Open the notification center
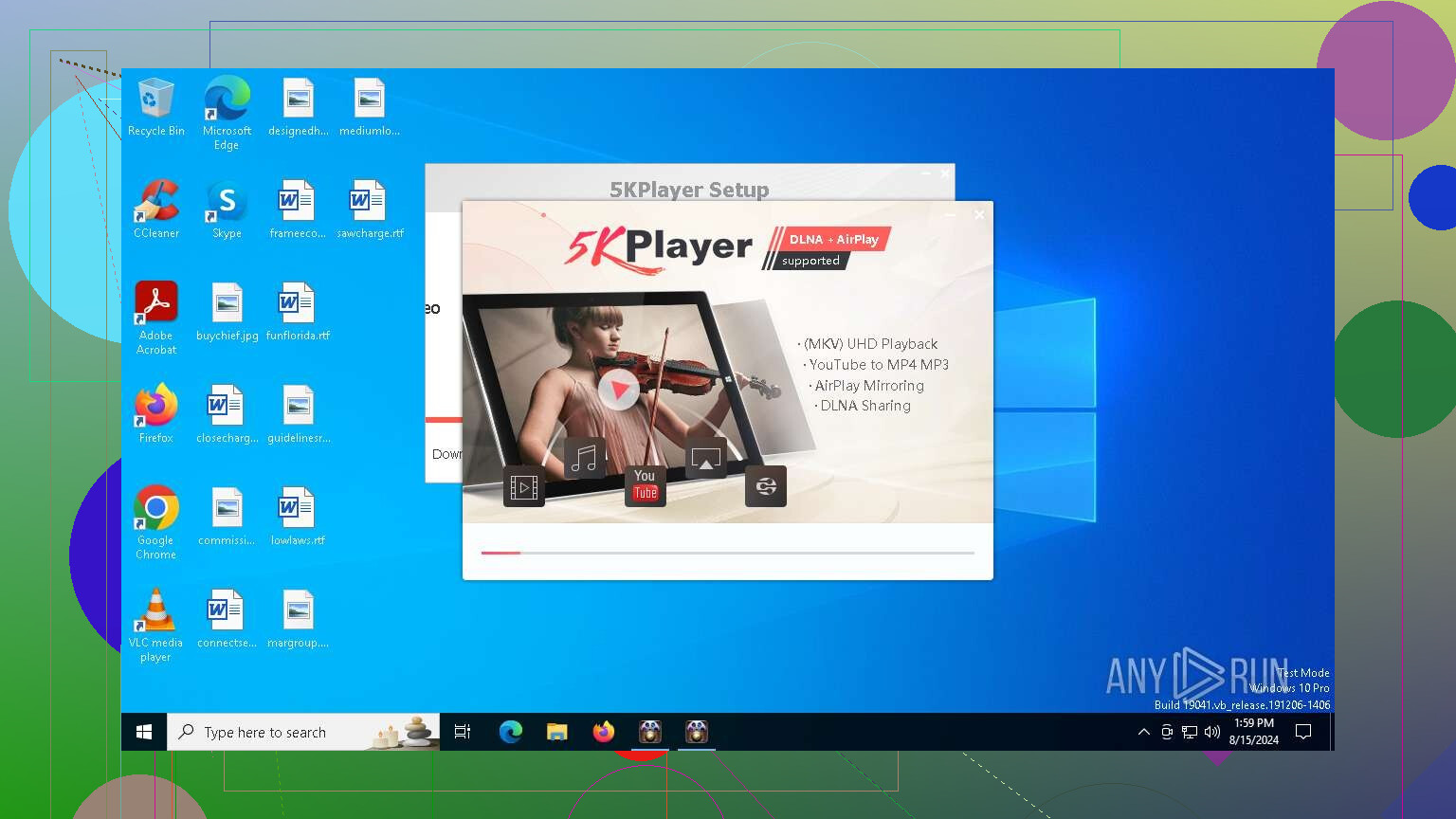1456x819 pixels. tap(1303, 732)
